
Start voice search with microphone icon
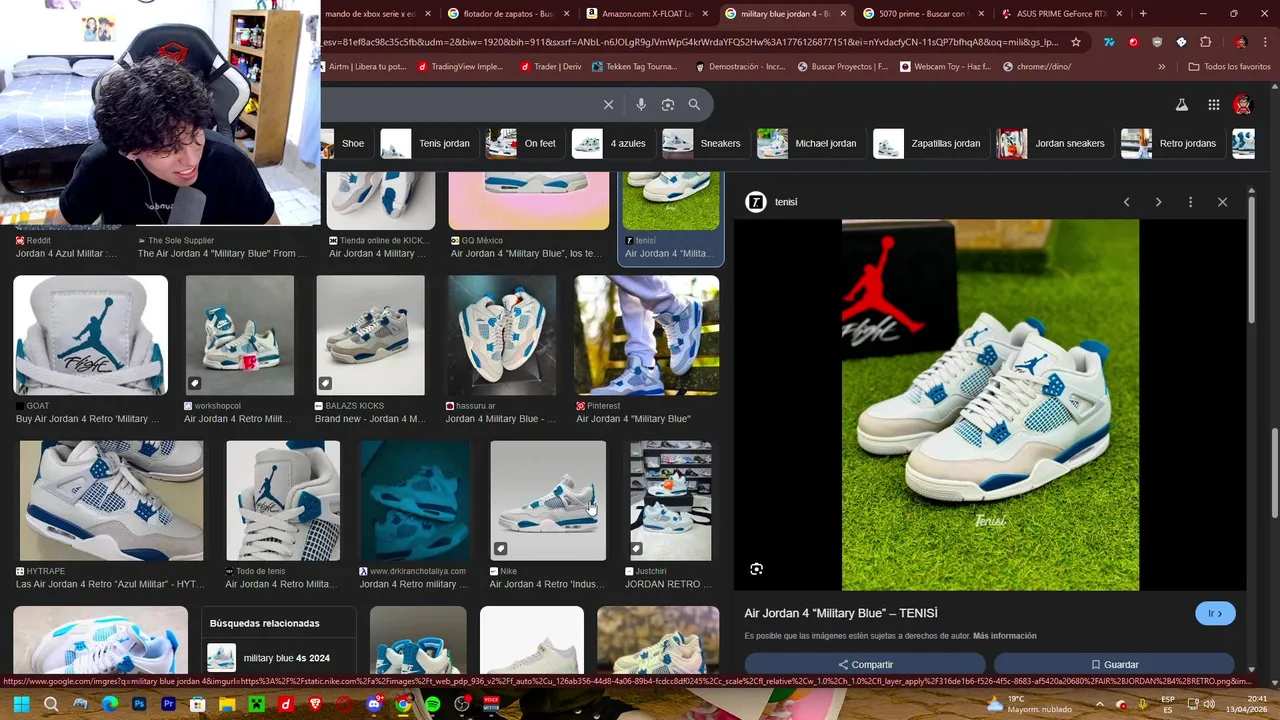tap(641, 104)
